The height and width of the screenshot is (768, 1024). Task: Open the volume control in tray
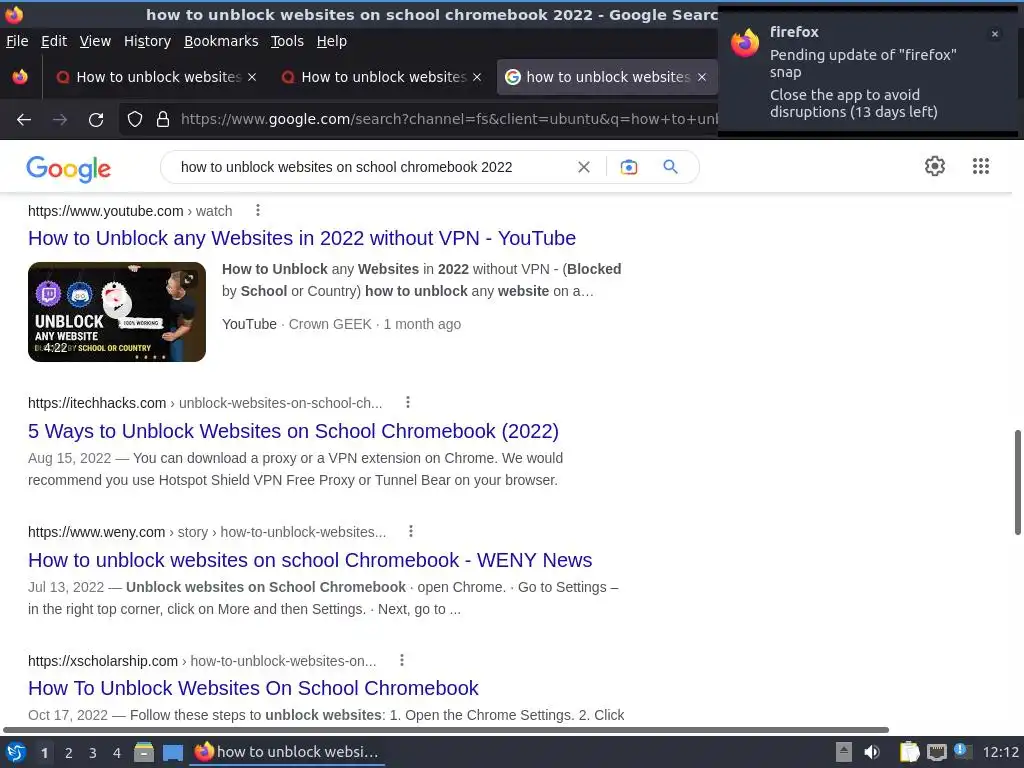pyautogui.click(x=872, y=752)
